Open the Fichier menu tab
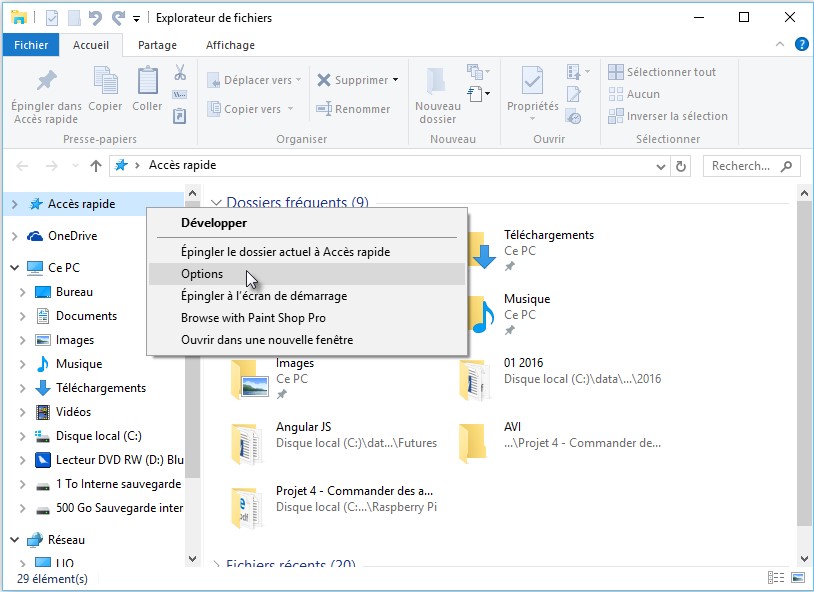Image resolution: width=814 pixels, height=592 pixels. point(31,45)
